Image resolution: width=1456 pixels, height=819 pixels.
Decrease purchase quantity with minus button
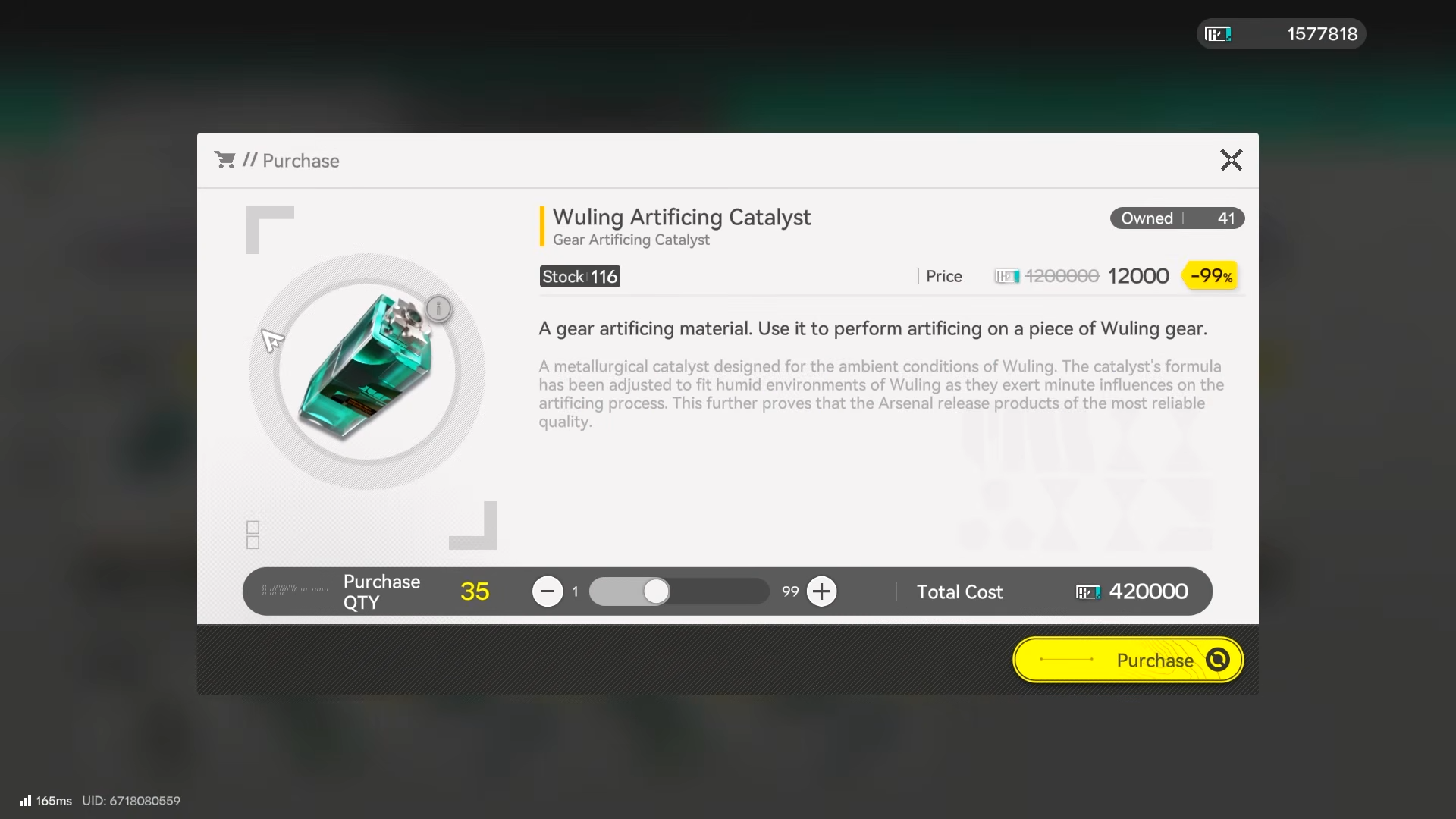(x=548, y=591)
